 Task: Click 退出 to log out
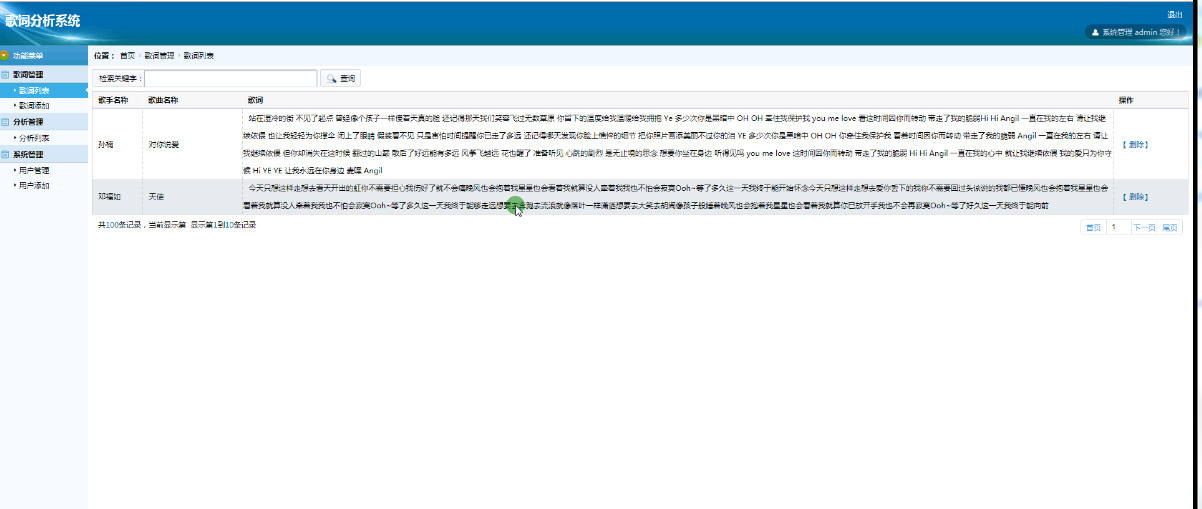pyautogui.click(x=1175, y=15)
